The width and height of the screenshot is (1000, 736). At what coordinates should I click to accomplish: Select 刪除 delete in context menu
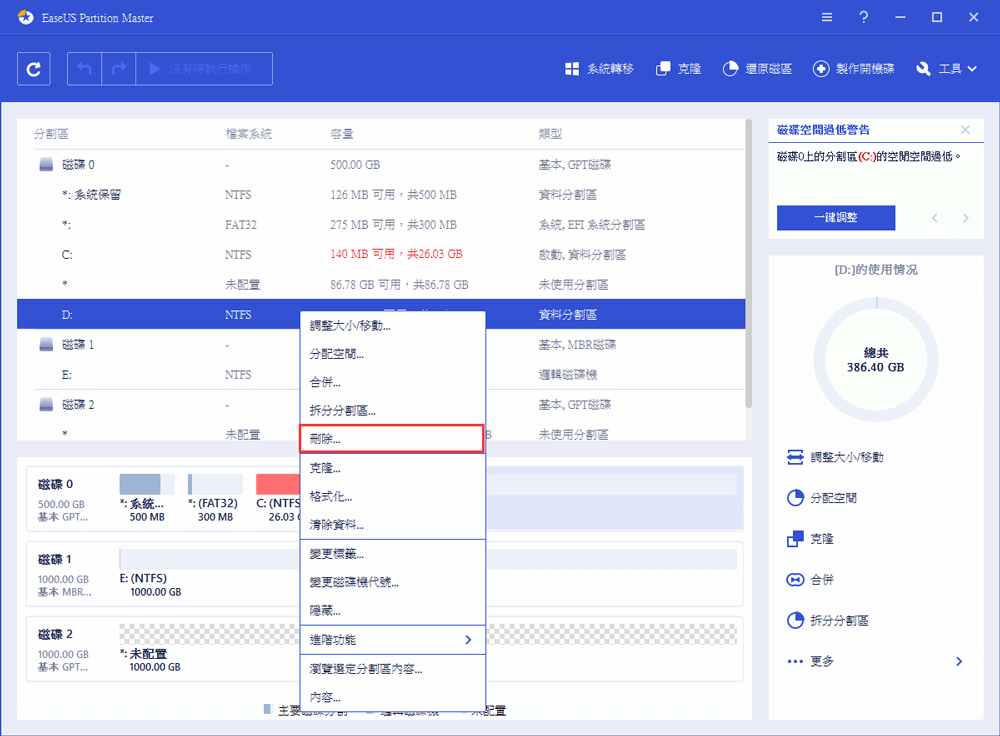pyautogui.click(x=392, y=439)
